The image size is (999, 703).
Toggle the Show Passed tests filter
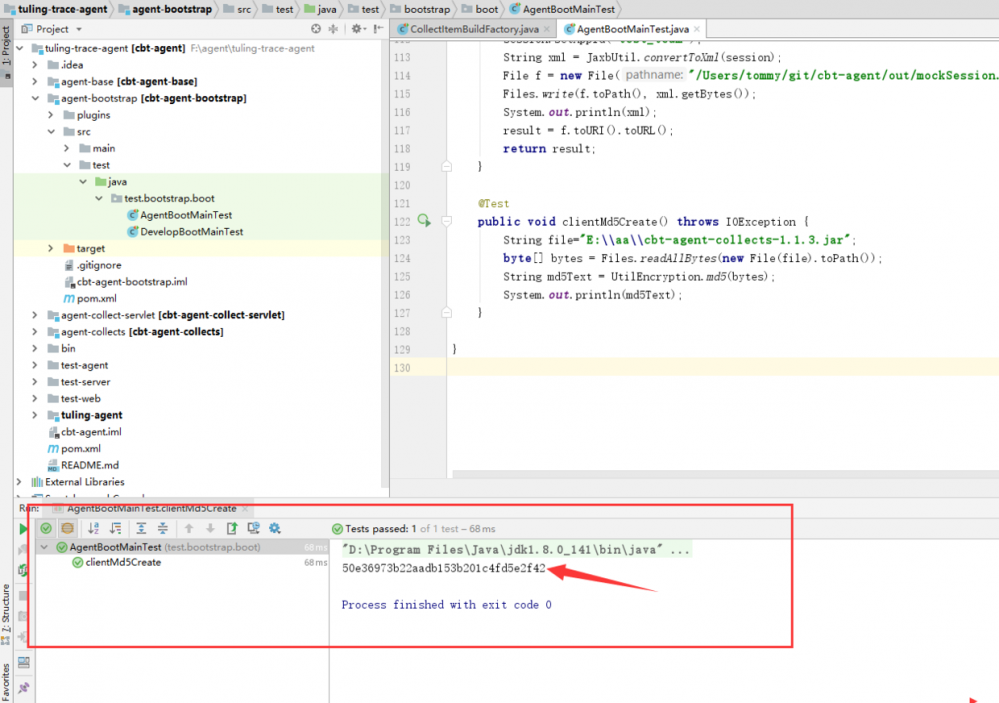pos(46,528)
